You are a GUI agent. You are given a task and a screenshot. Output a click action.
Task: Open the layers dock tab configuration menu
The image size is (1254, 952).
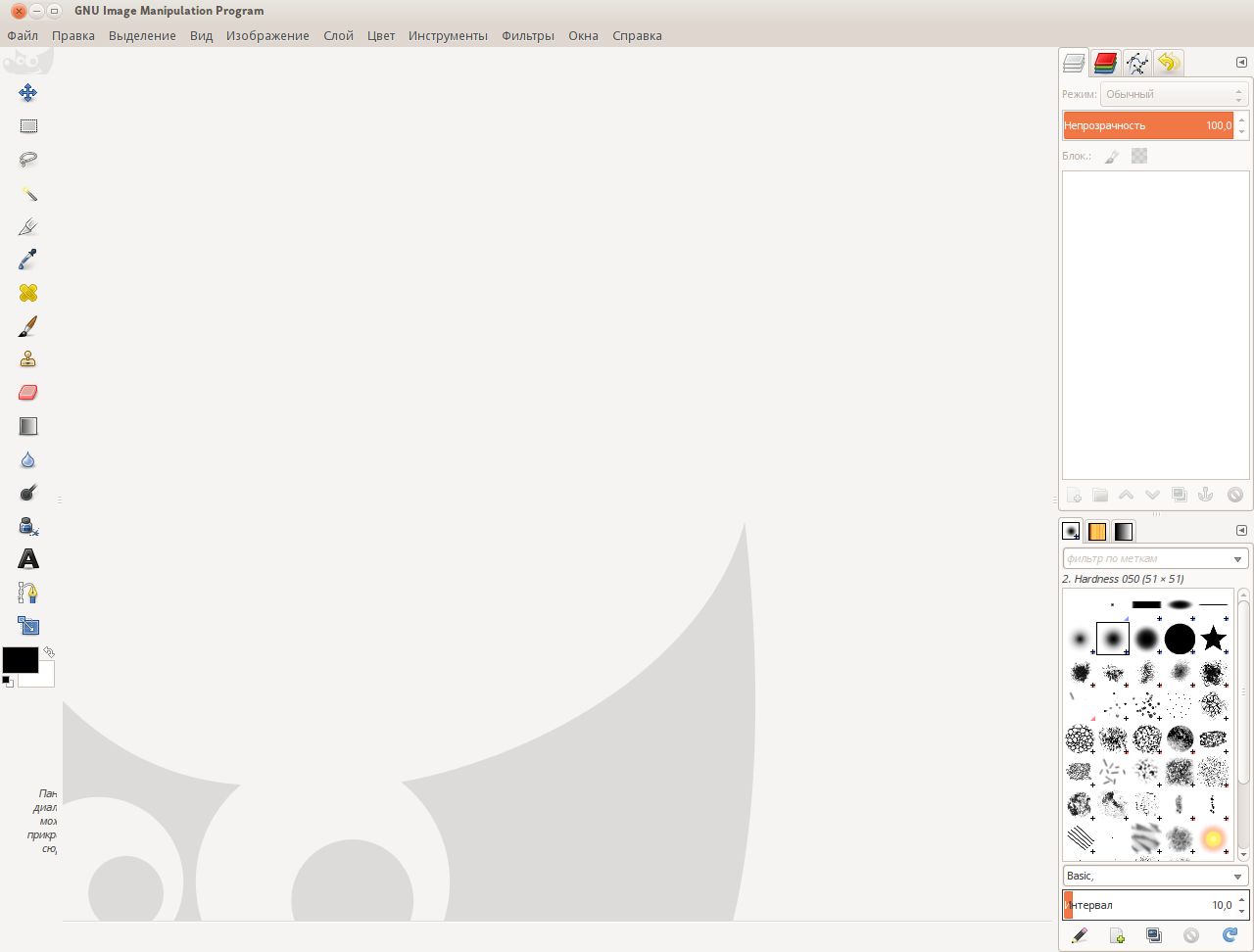tap(1241, 62)
